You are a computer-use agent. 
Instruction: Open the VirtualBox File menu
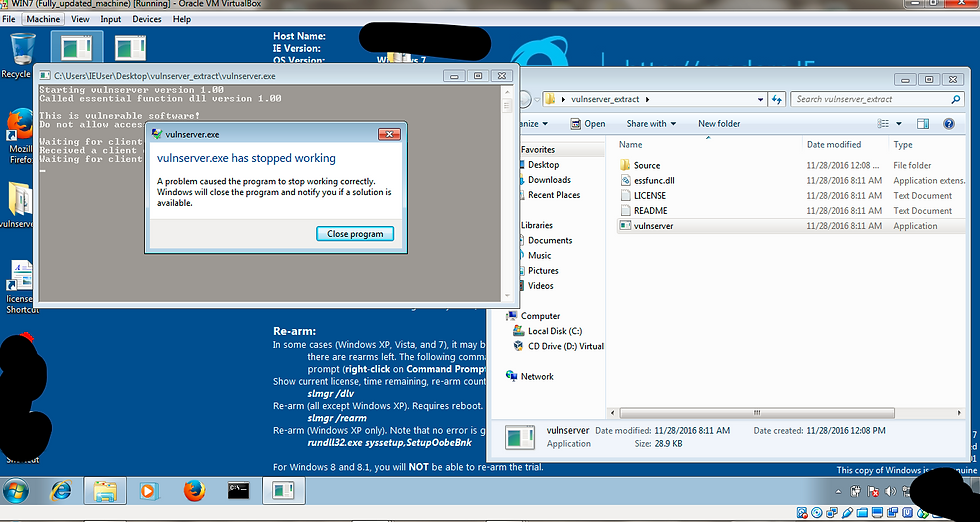(9, 19)
